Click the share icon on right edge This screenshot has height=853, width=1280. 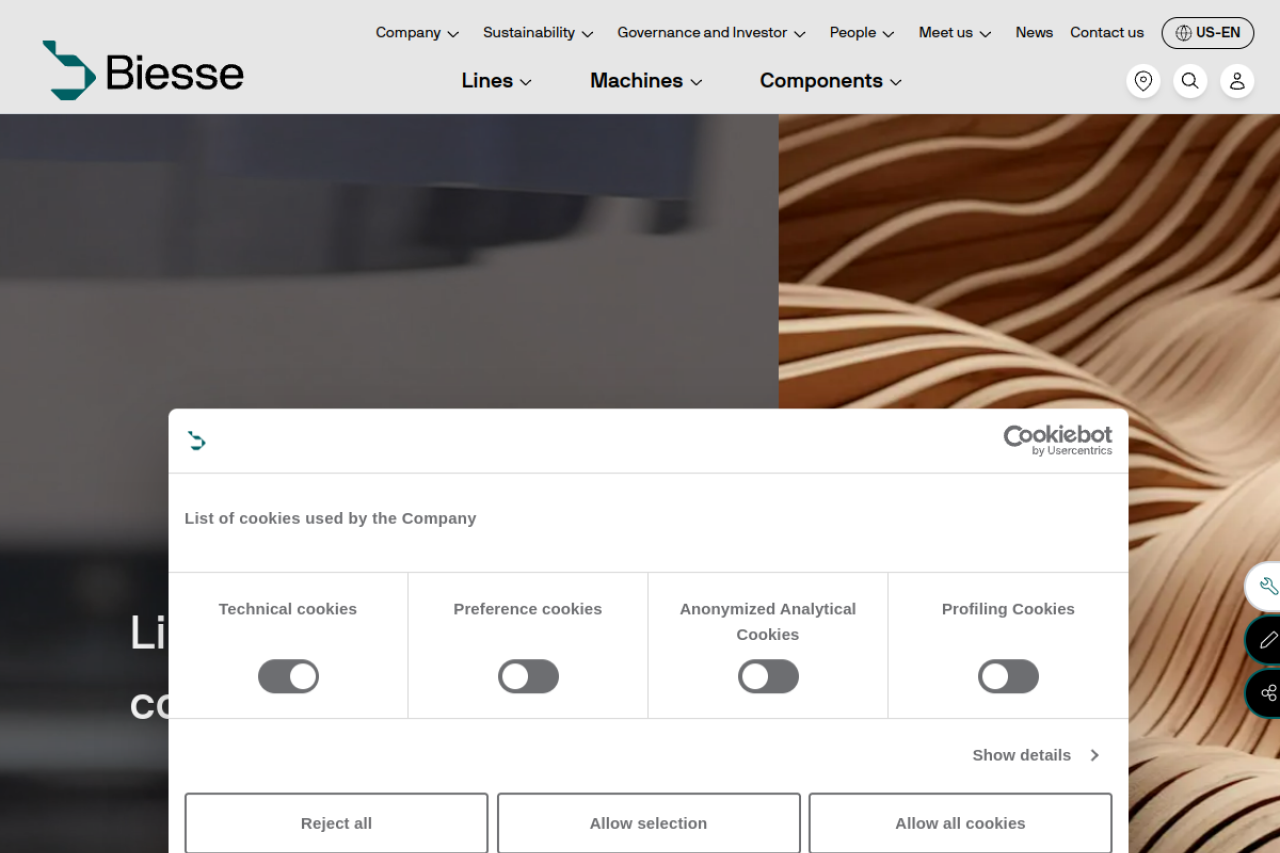point(1266,693)
